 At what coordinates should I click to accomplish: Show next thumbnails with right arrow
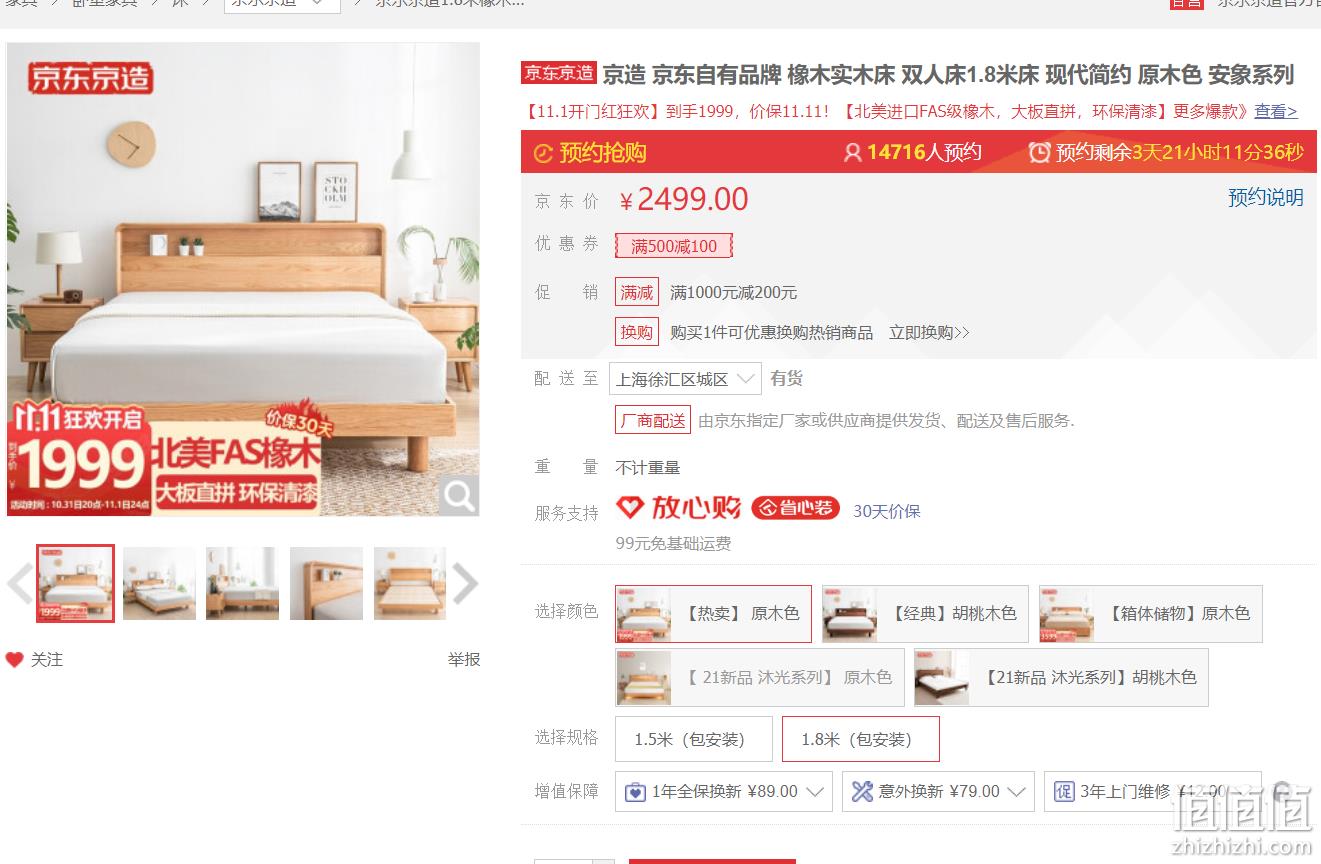(465, 584)
